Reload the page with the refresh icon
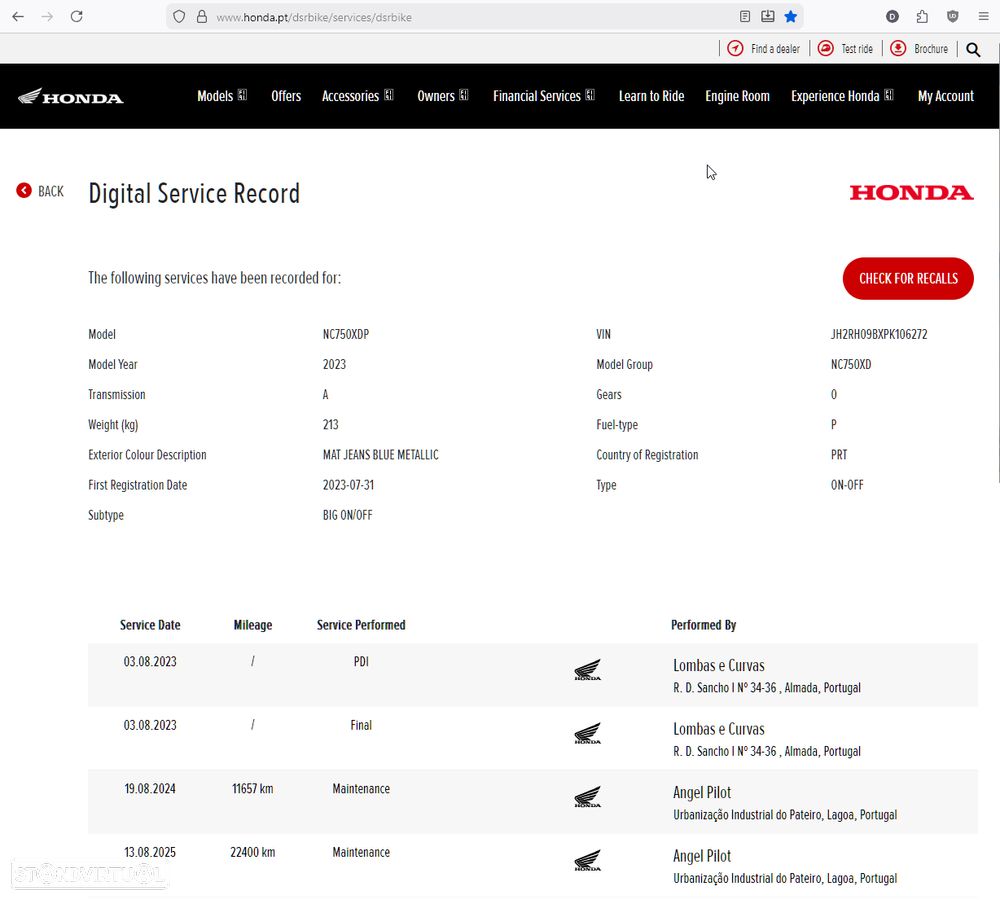The height and width of the screenshot is (900, 1000). pyautogui.click(x=77, y=17)
